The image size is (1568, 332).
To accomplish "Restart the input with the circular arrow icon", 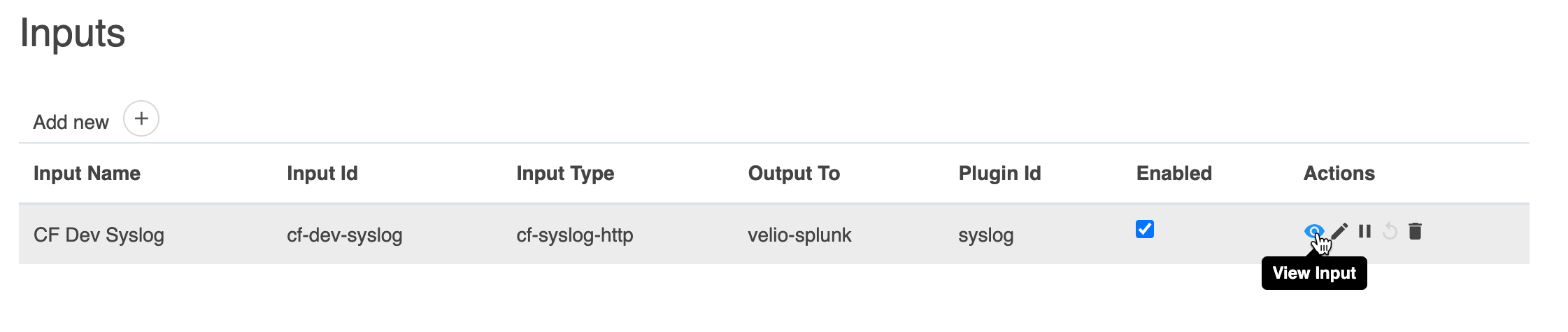I will (1390, 231).
